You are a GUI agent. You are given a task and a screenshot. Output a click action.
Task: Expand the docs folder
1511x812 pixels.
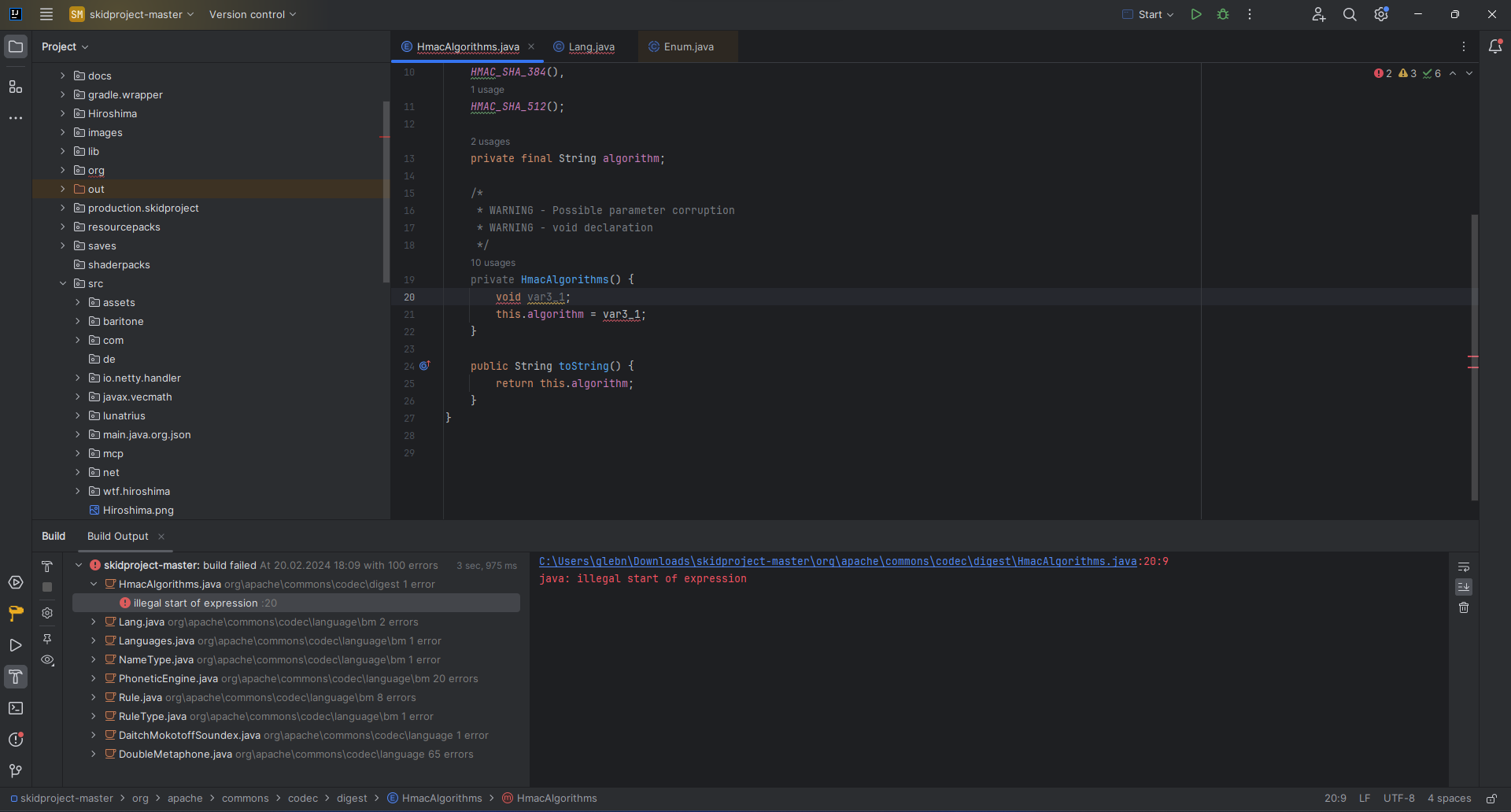tap(63, 76)
